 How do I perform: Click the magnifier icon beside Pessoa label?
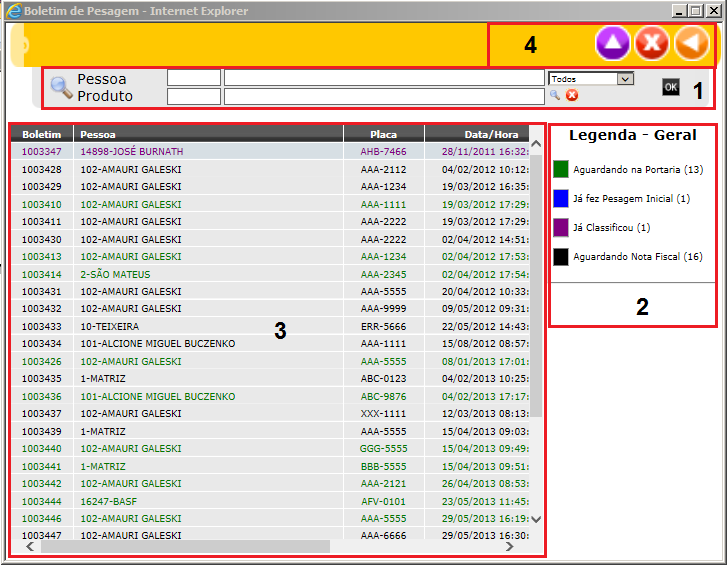pyautogui.click(x=61, y=87)
